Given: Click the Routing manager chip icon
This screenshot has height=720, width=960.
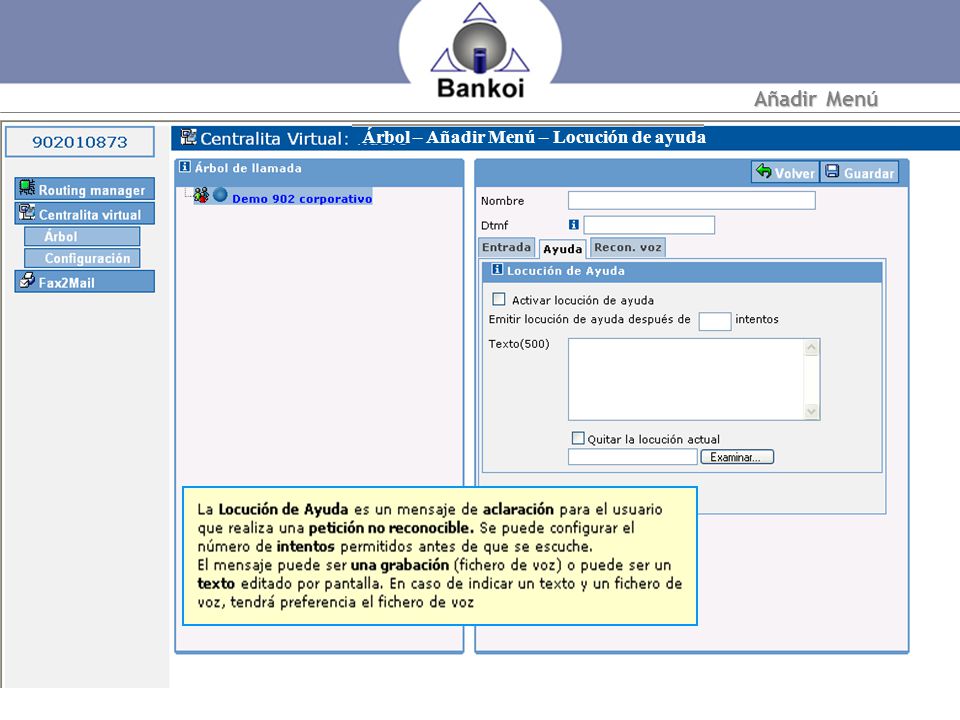Looking at the screenshot, I should point(26,187).
